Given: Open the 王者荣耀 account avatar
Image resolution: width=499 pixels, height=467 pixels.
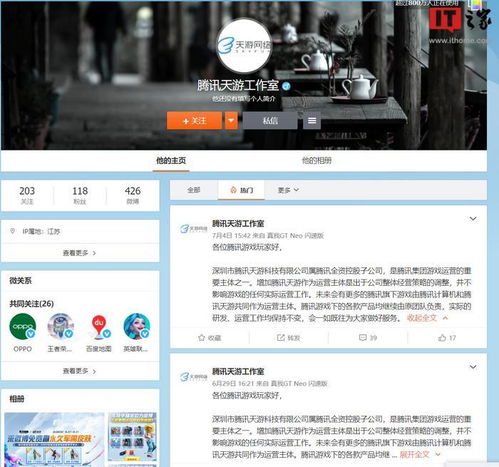Looking at the screenshot, I should pyautogui.click(x=60, y=326).
